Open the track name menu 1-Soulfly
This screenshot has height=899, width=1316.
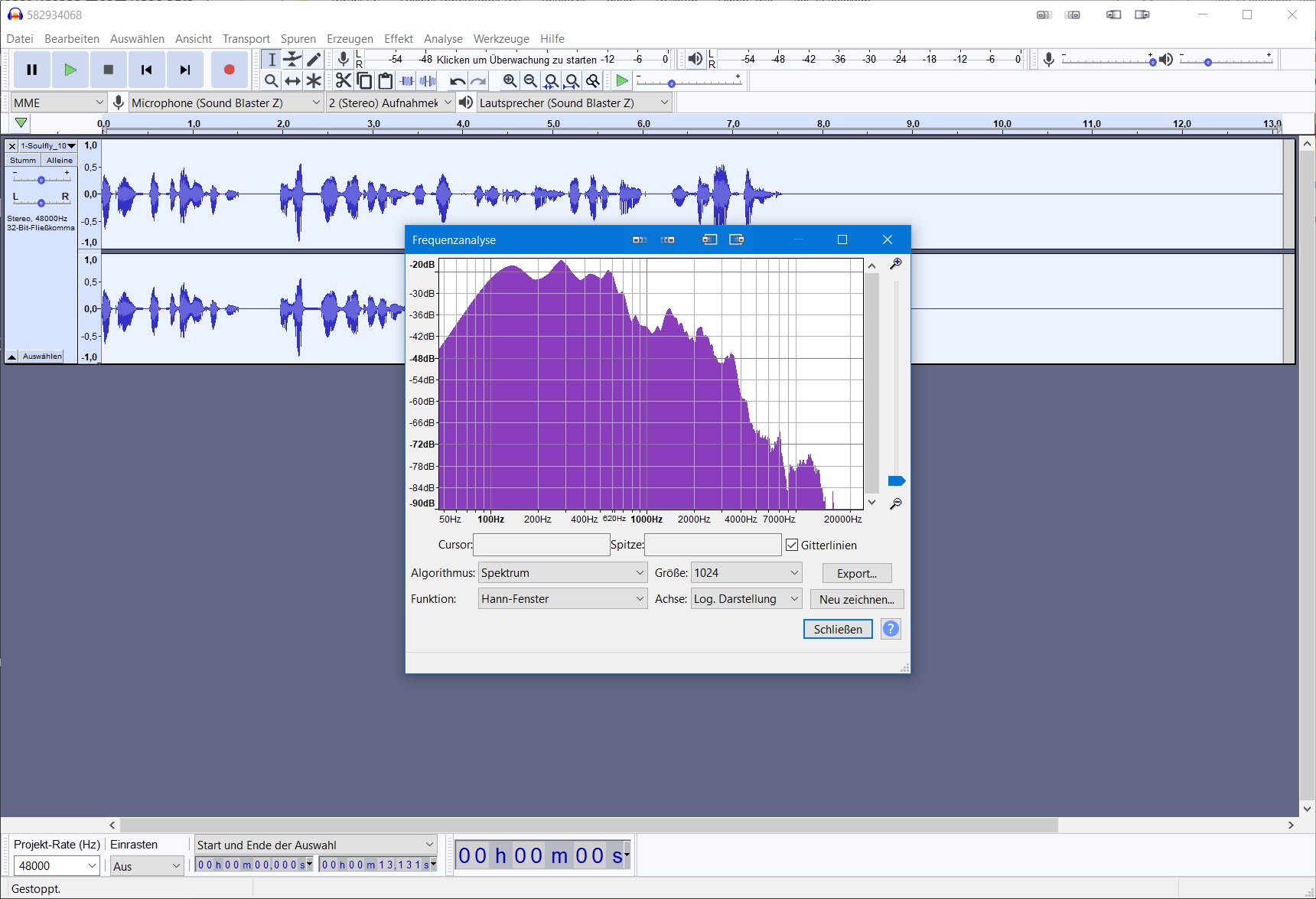point(48,146)
